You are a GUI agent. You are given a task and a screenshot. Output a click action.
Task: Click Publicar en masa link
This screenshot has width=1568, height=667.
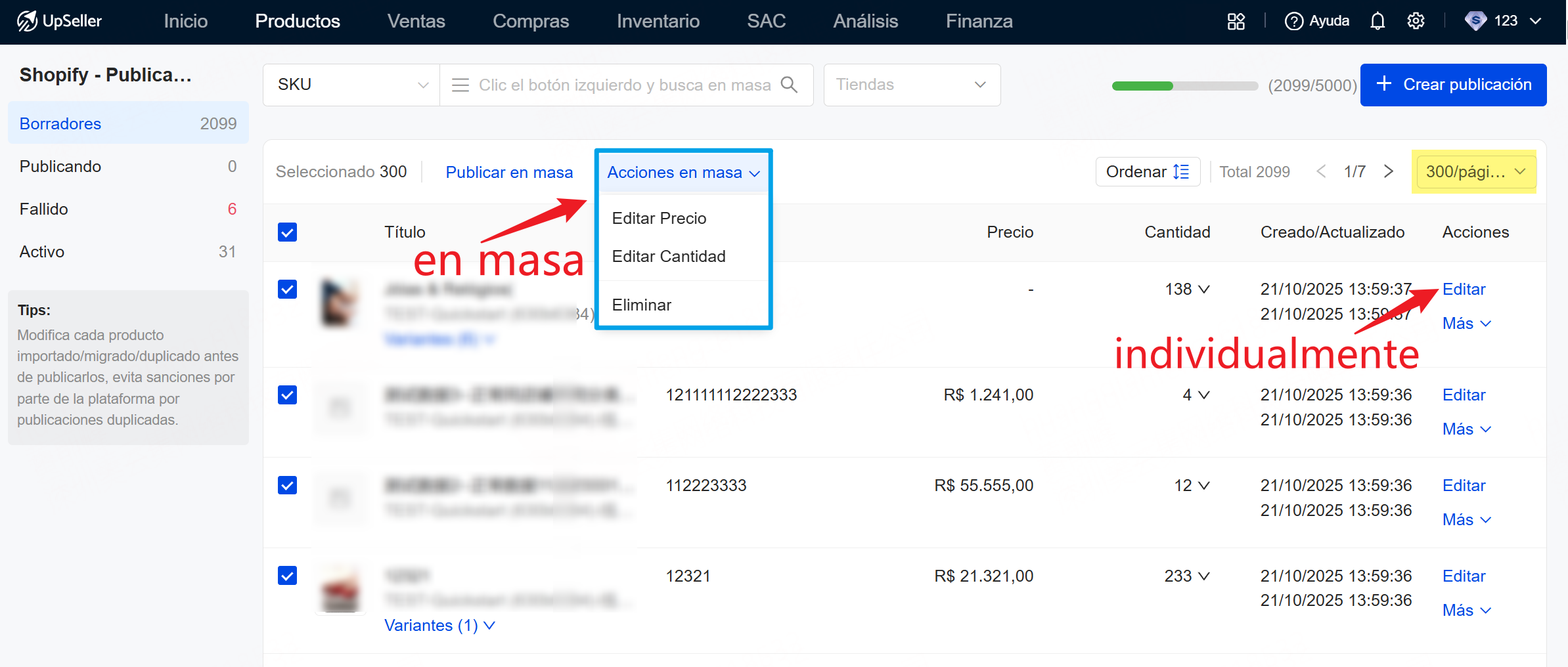pos(509,172)
